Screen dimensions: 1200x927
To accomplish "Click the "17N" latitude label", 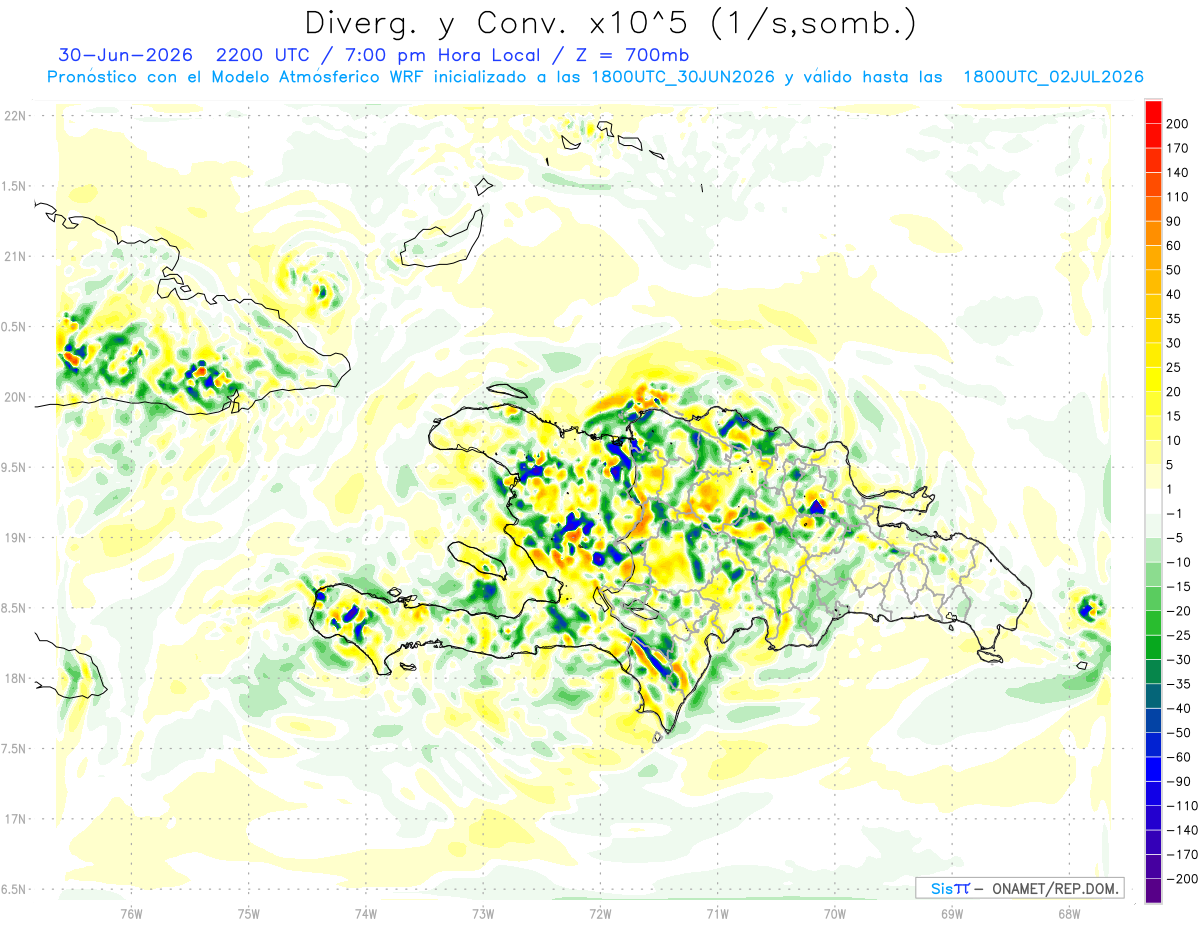I will tap(15, 819).
